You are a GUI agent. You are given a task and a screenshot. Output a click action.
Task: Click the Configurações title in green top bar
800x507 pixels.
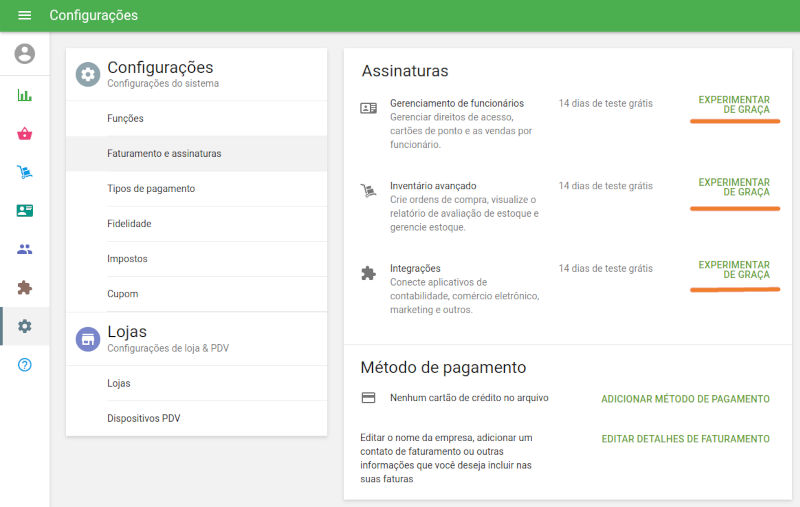[x=93, y=15]
